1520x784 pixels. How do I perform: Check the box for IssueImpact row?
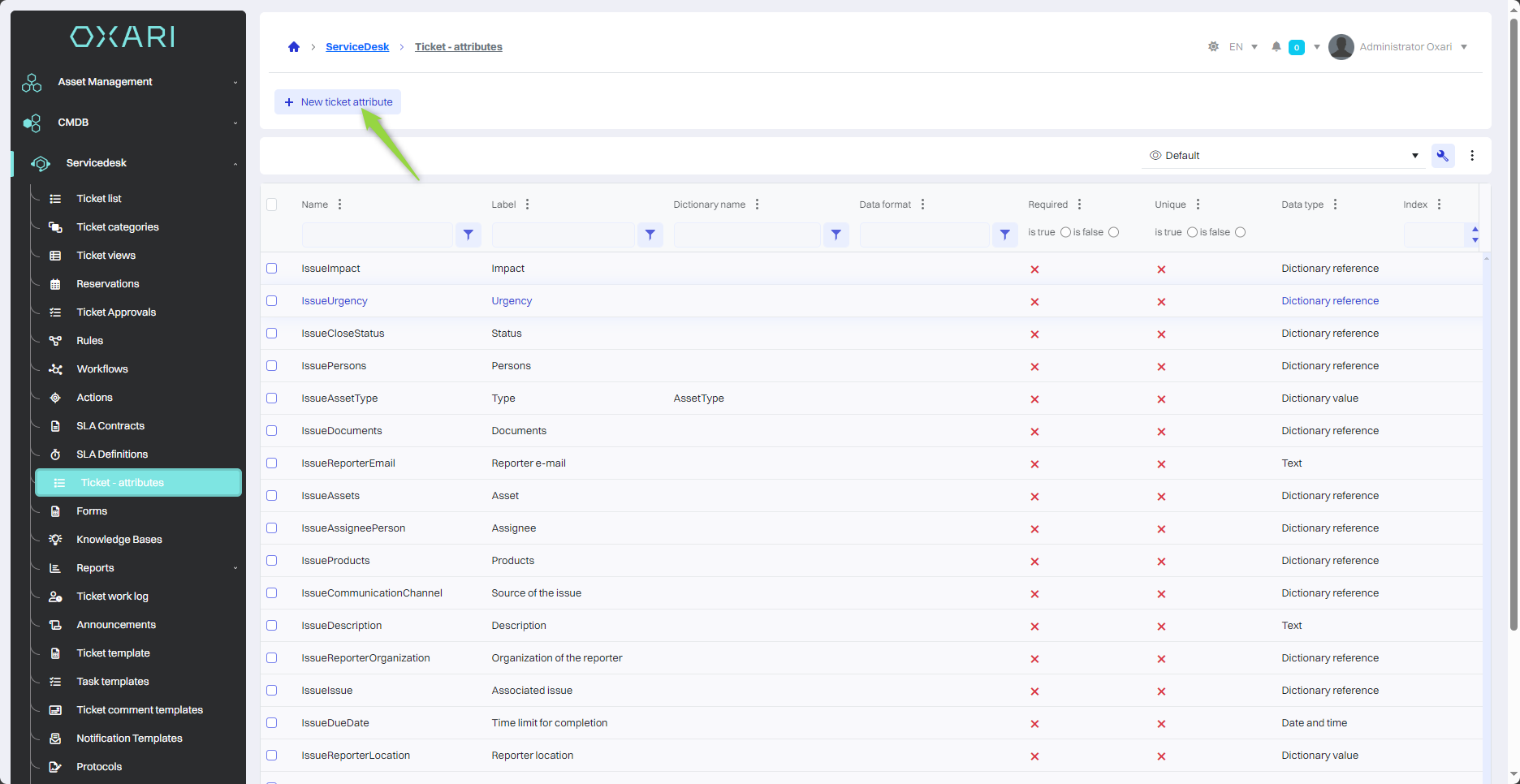click(272, 269)
